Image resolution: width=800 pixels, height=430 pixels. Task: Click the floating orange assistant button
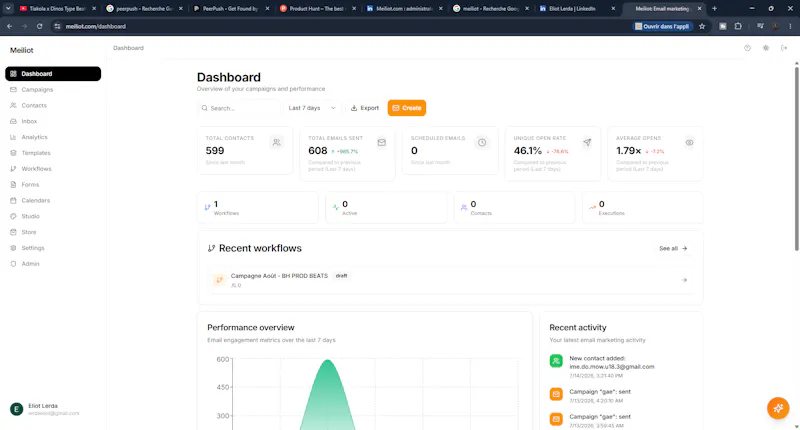(x=778, y=408)
